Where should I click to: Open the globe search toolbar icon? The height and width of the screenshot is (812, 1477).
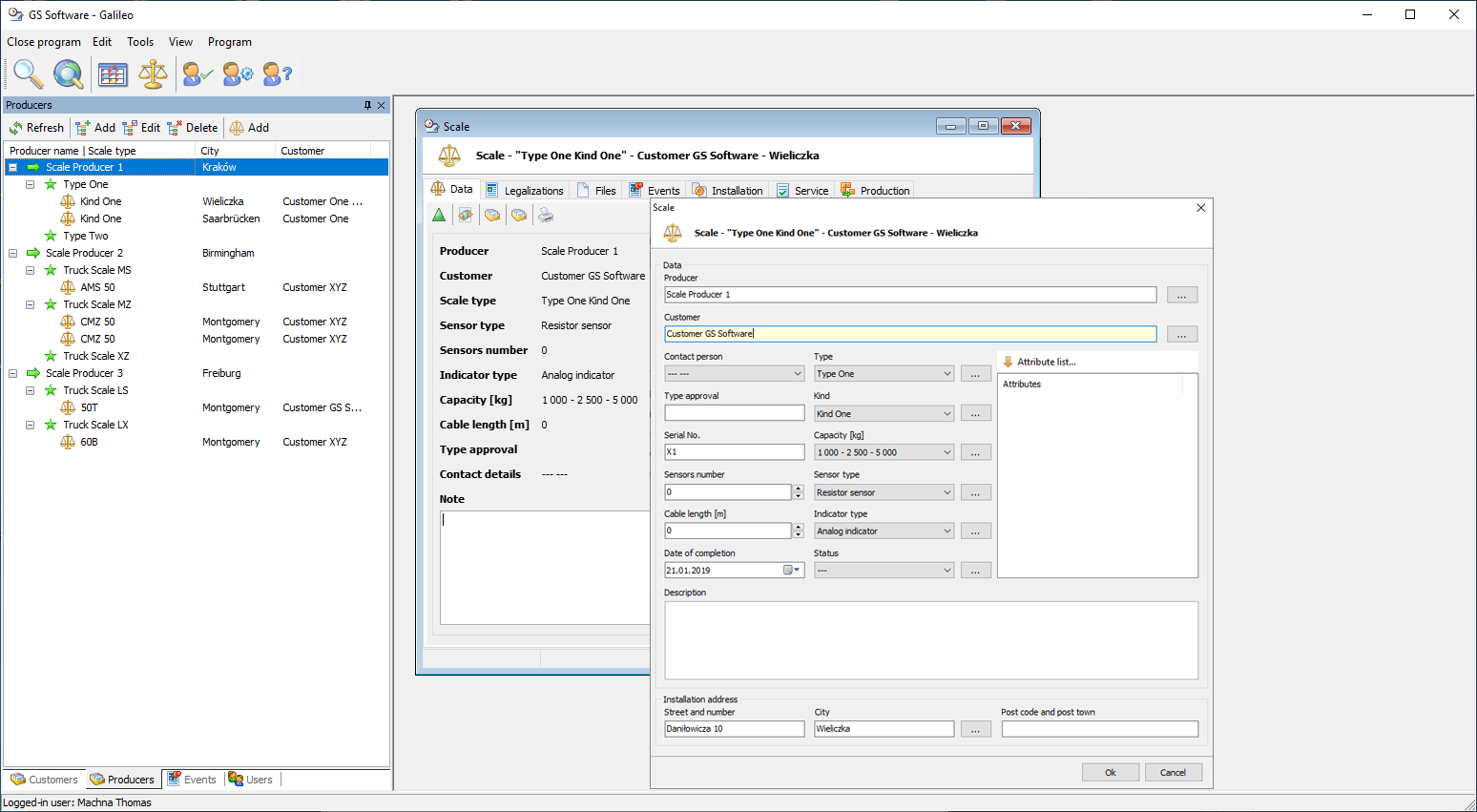click(68, 73)
